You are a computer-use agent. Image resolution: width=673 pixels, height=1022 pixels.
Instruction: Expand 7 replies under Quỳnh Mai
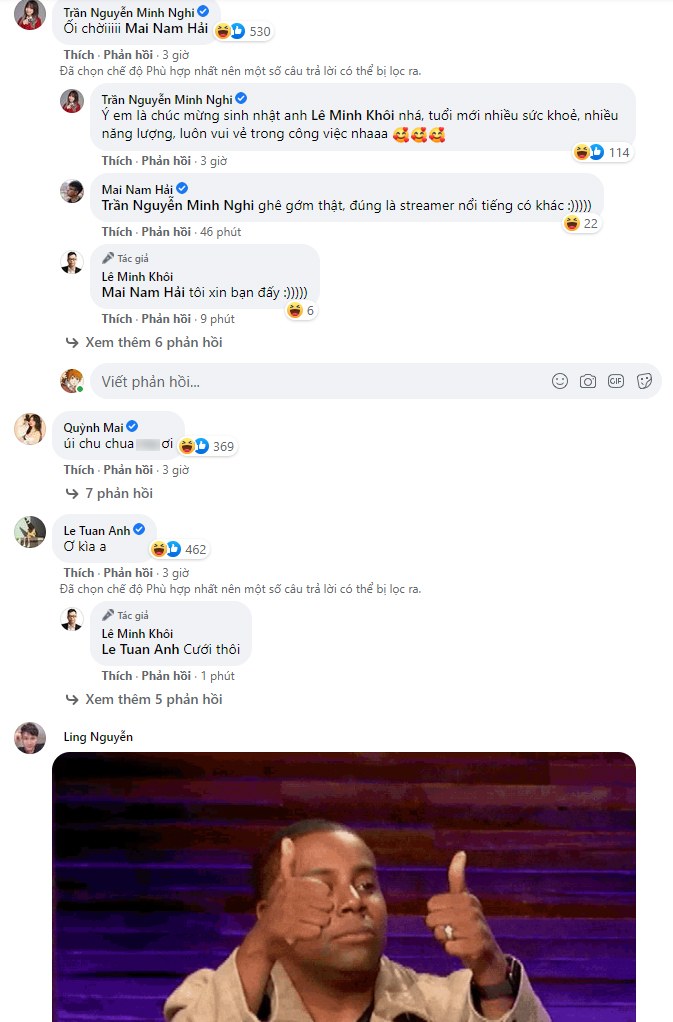[x=118, y=493]
